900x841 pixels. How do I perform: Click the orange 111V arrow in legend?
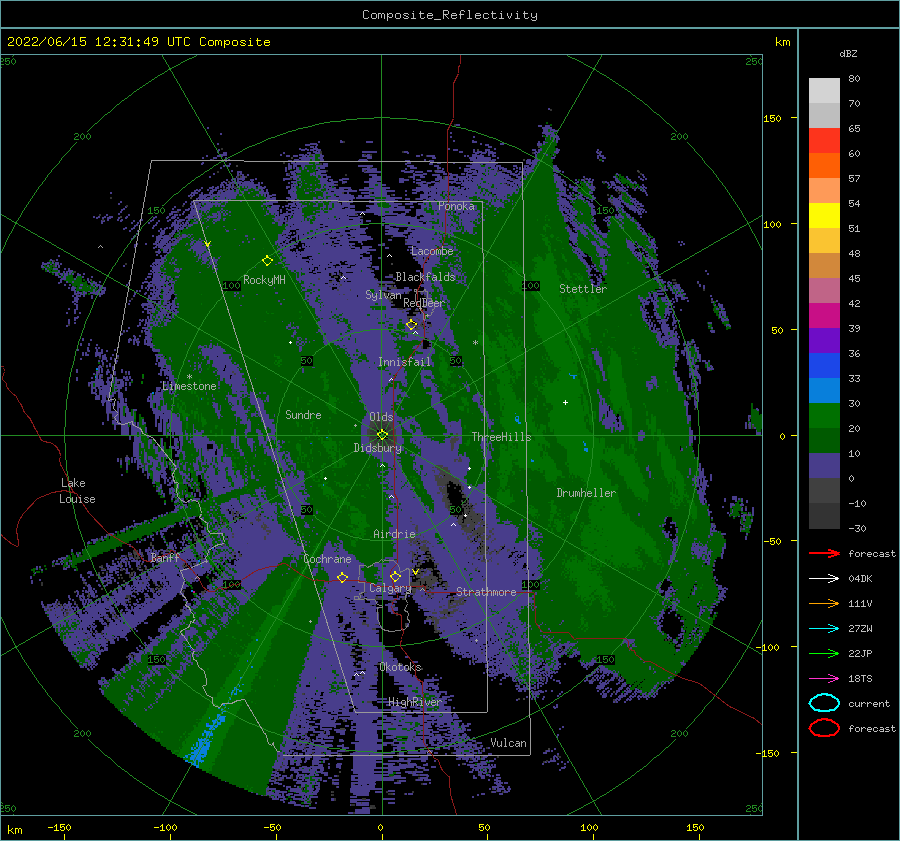[824, 603]
